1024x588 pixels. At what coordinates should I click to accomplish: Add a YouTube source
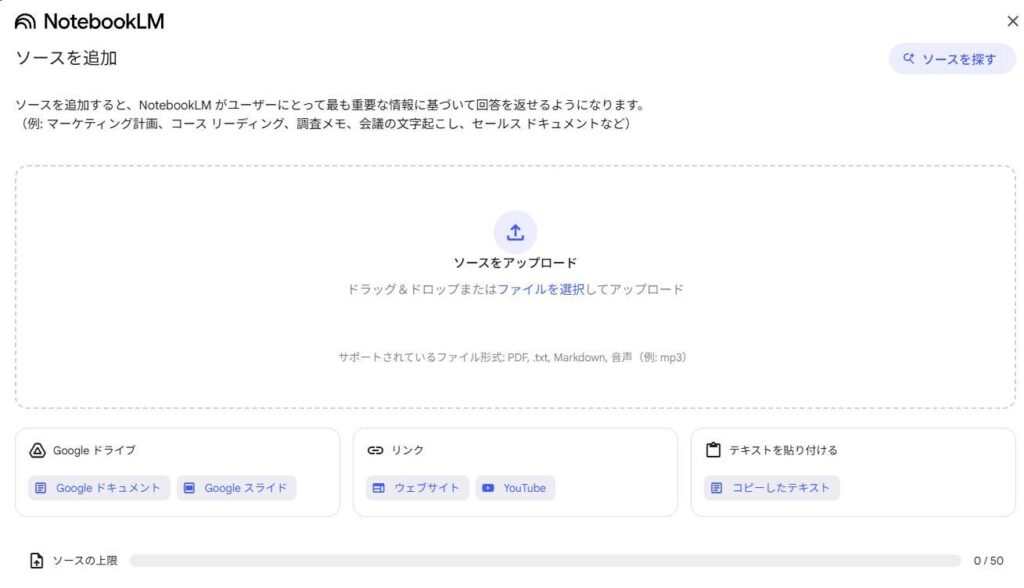tap(515, 488)
